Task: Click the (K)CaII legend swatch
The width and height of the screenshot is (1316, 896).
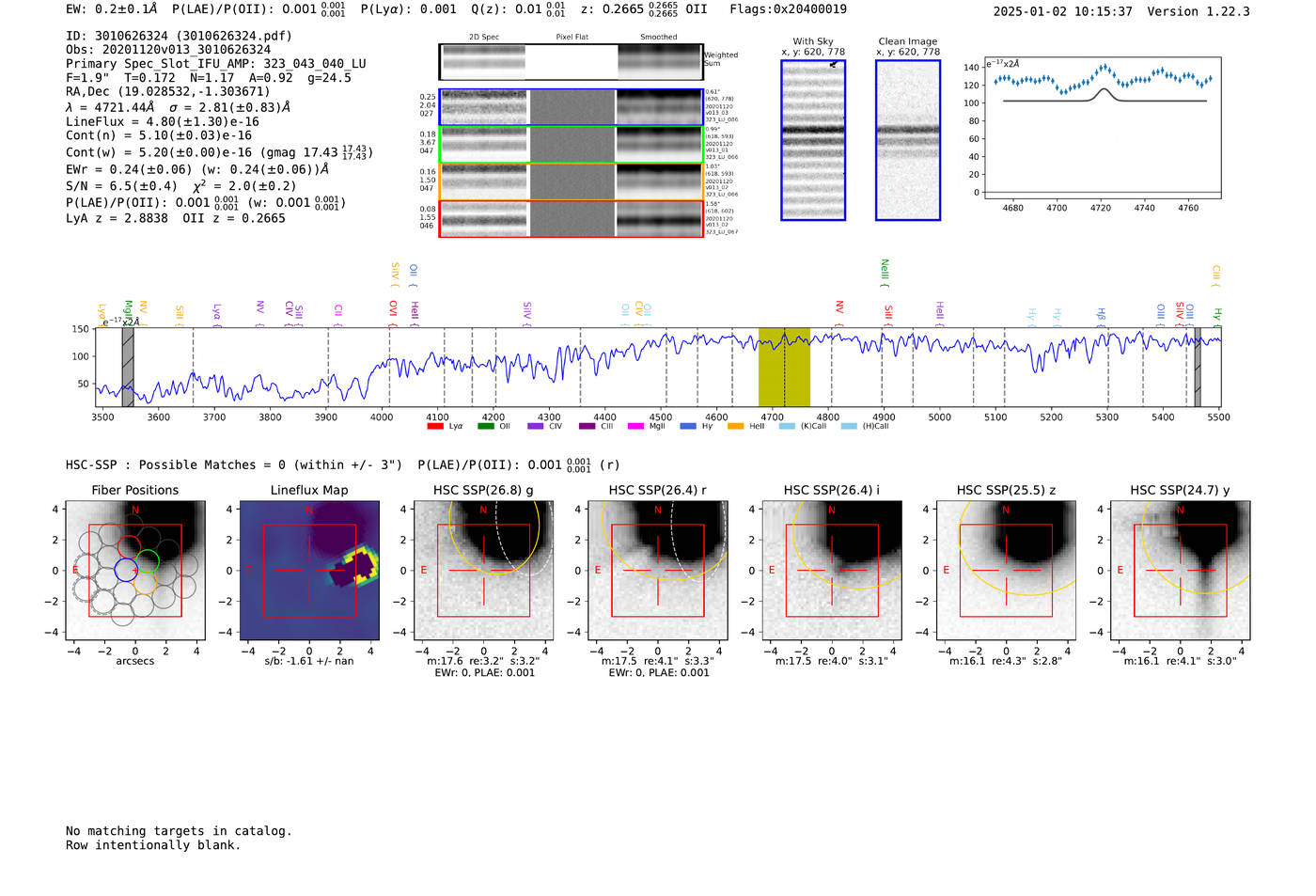Action: pos(787,426)
